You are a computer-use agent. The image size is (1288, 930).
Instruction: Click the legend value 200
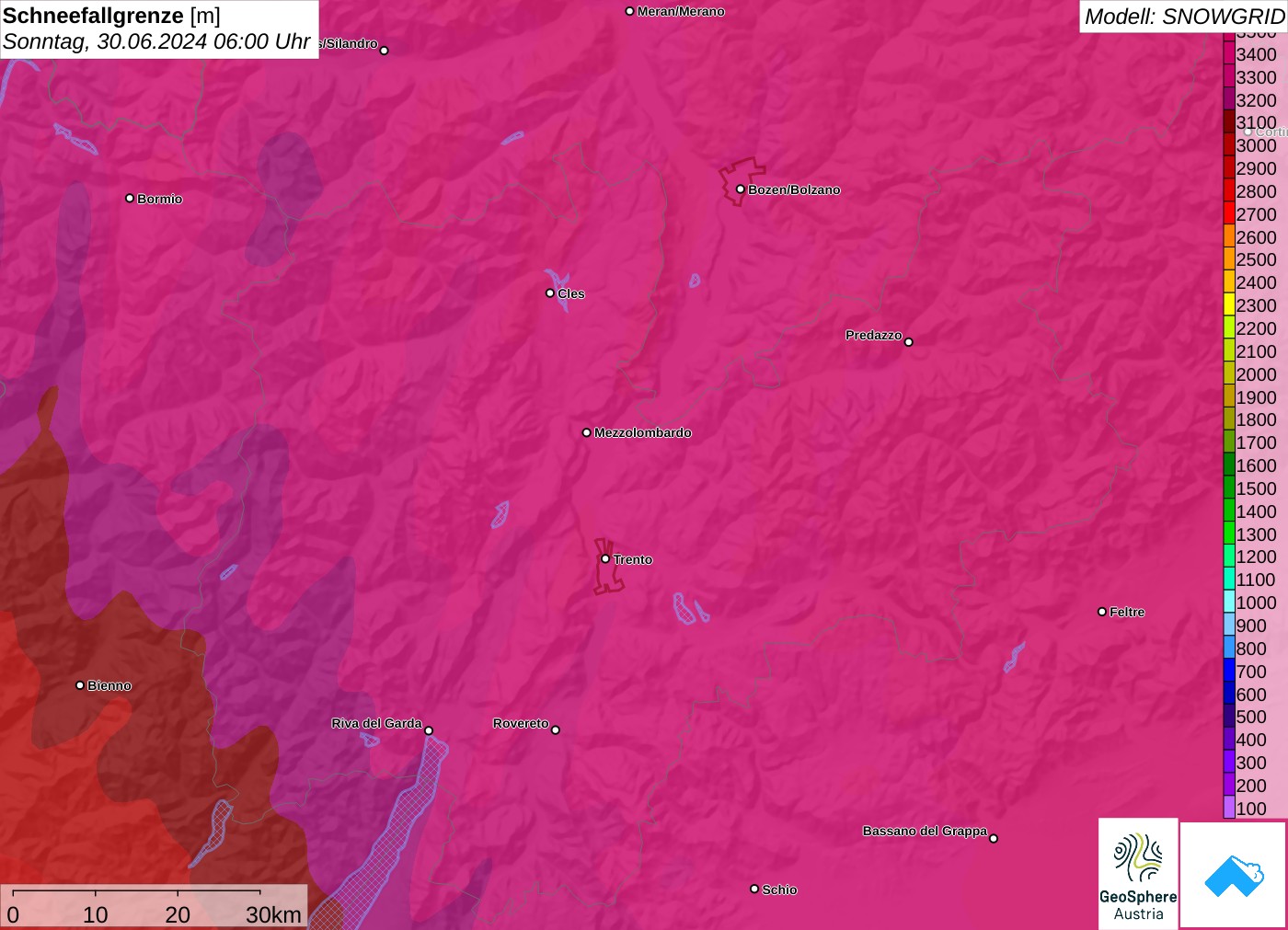point(1251,786)
